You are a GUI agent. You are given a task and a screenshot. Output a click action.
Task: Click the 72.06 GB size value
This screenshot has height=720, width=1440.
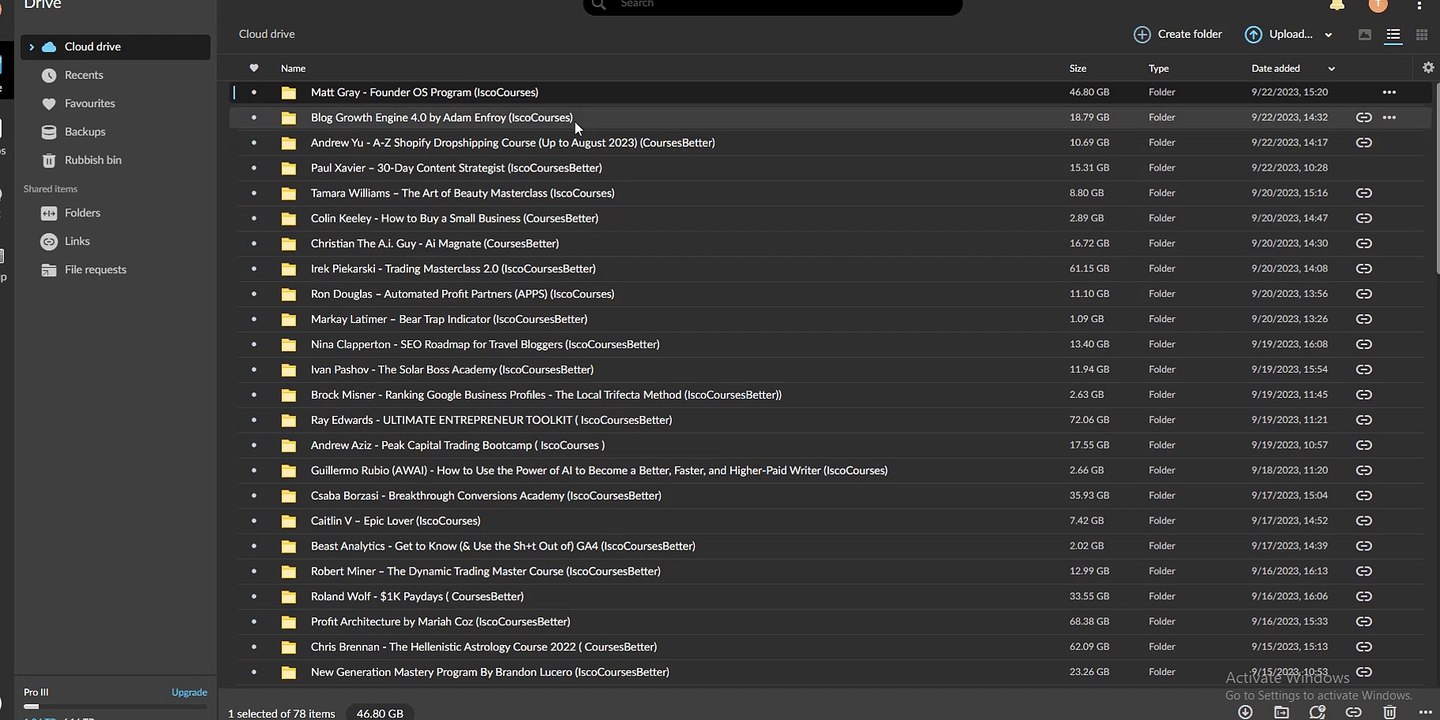1089,420
